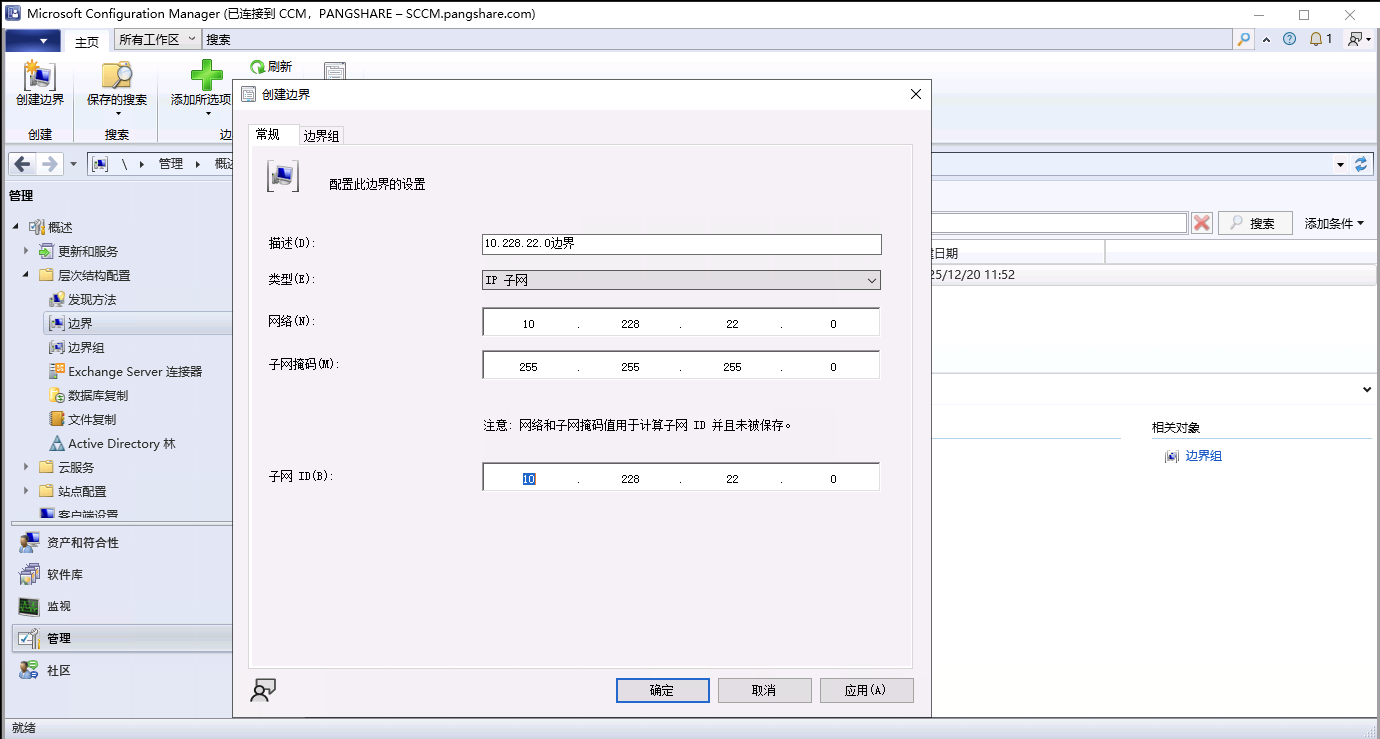The height and width of the screenshot is (739, 1380).
Task: Click the Create Boundary (创建边界) ribbon icon
Action: 39,76
